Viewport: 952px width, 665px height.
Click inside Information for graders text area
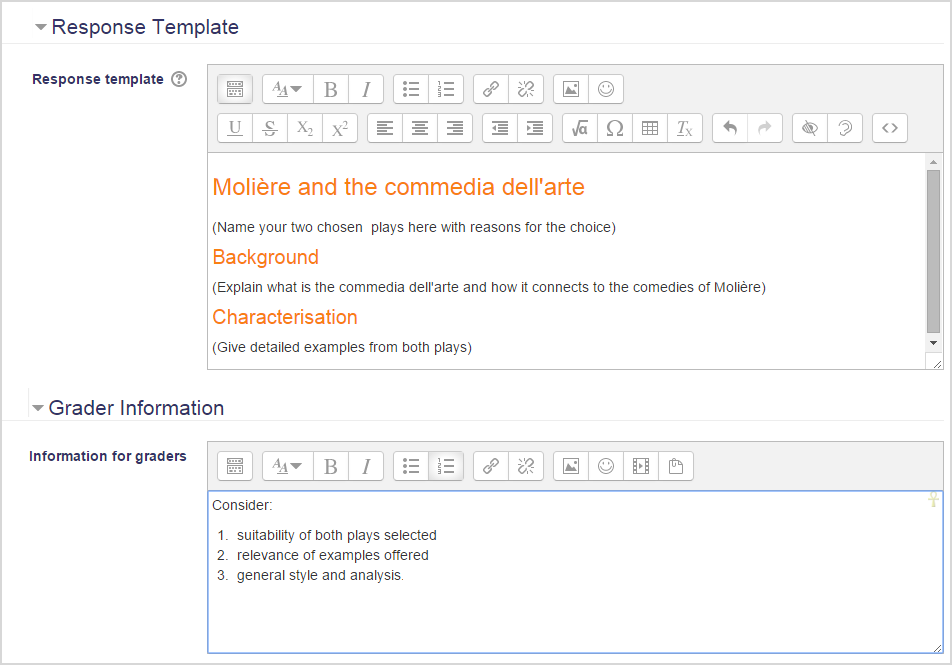pyautogui.click(x=575, y=572)
